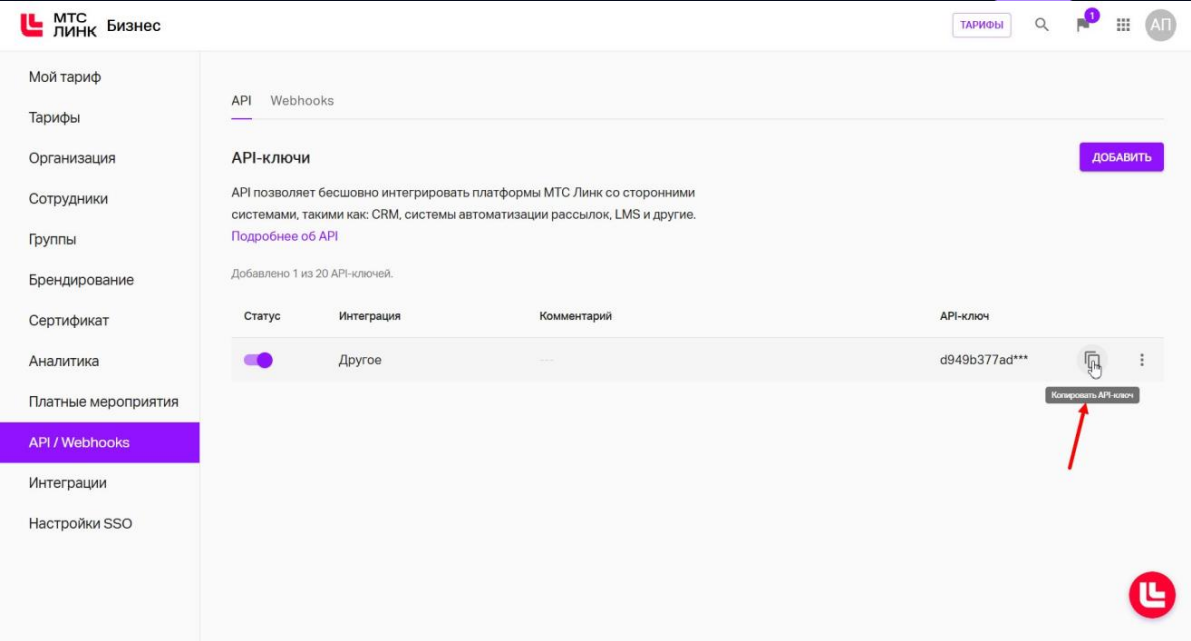
Task: Switch to the Webhooks tab
Action: click(x=302, y=101)
